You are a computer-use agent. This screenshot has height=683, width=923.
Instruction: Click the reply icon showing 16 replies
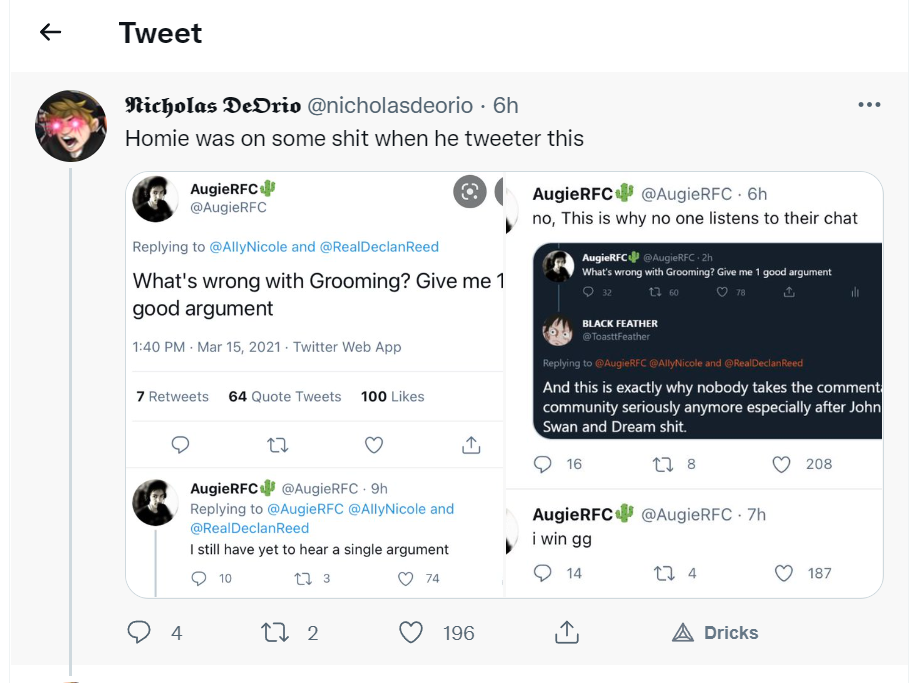pyautogui.click(x=542, y=465)
